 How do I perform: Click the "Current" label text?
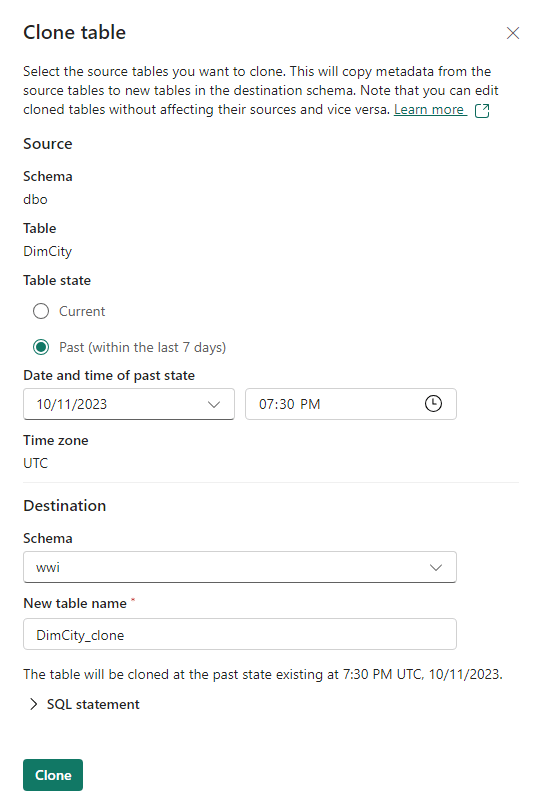point(82,311)
